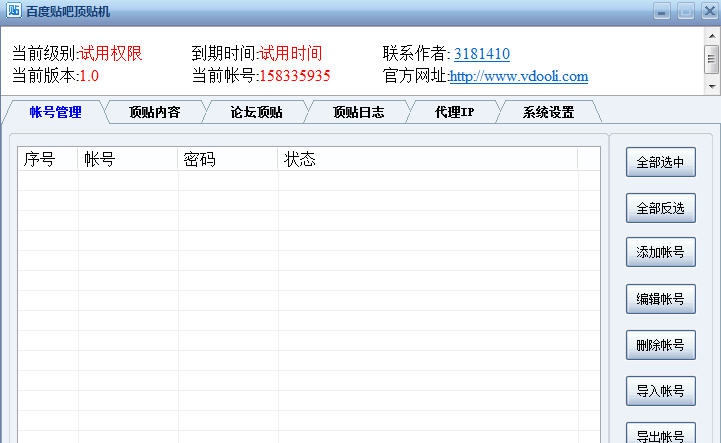This screenshot has height=443, width=721.
Task: Click the 删除帐号 button
Action: coord(660,345)
